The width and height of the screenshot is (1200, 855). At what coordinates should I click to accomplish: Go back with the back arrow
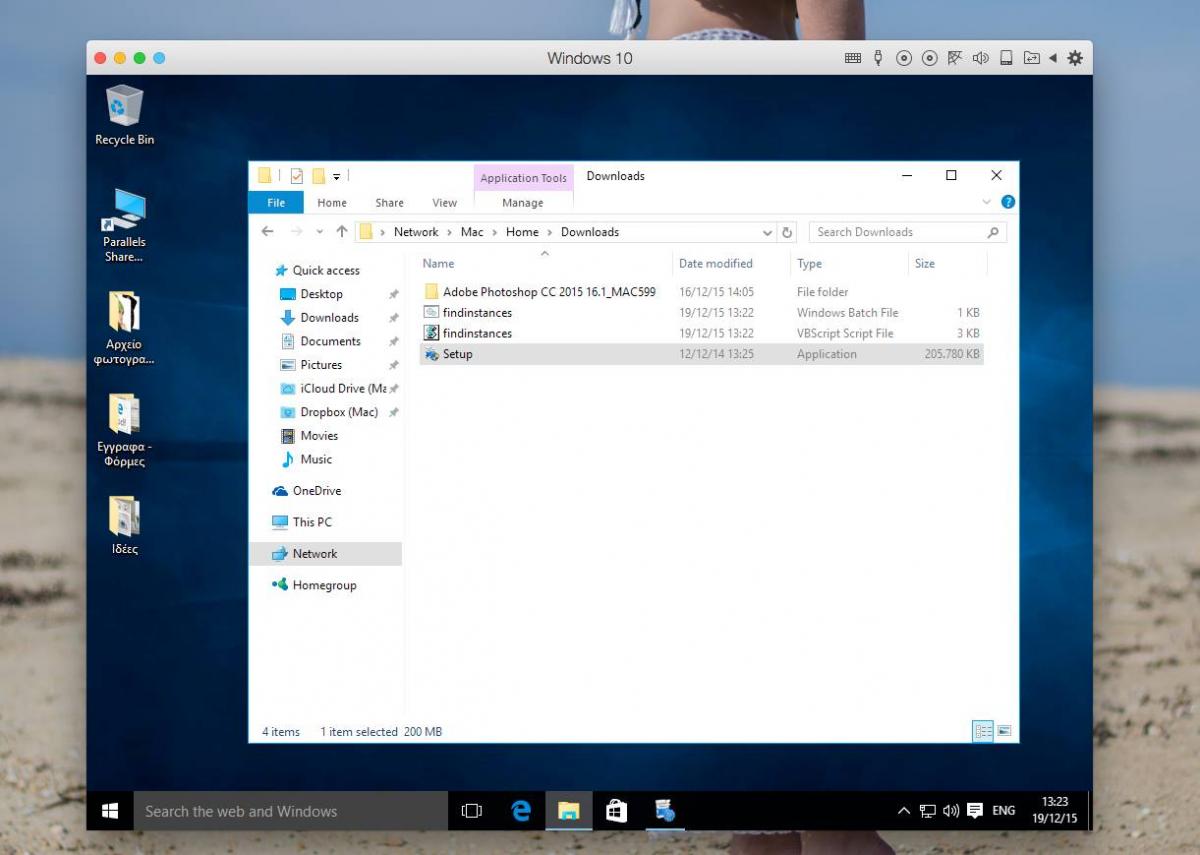267,232
